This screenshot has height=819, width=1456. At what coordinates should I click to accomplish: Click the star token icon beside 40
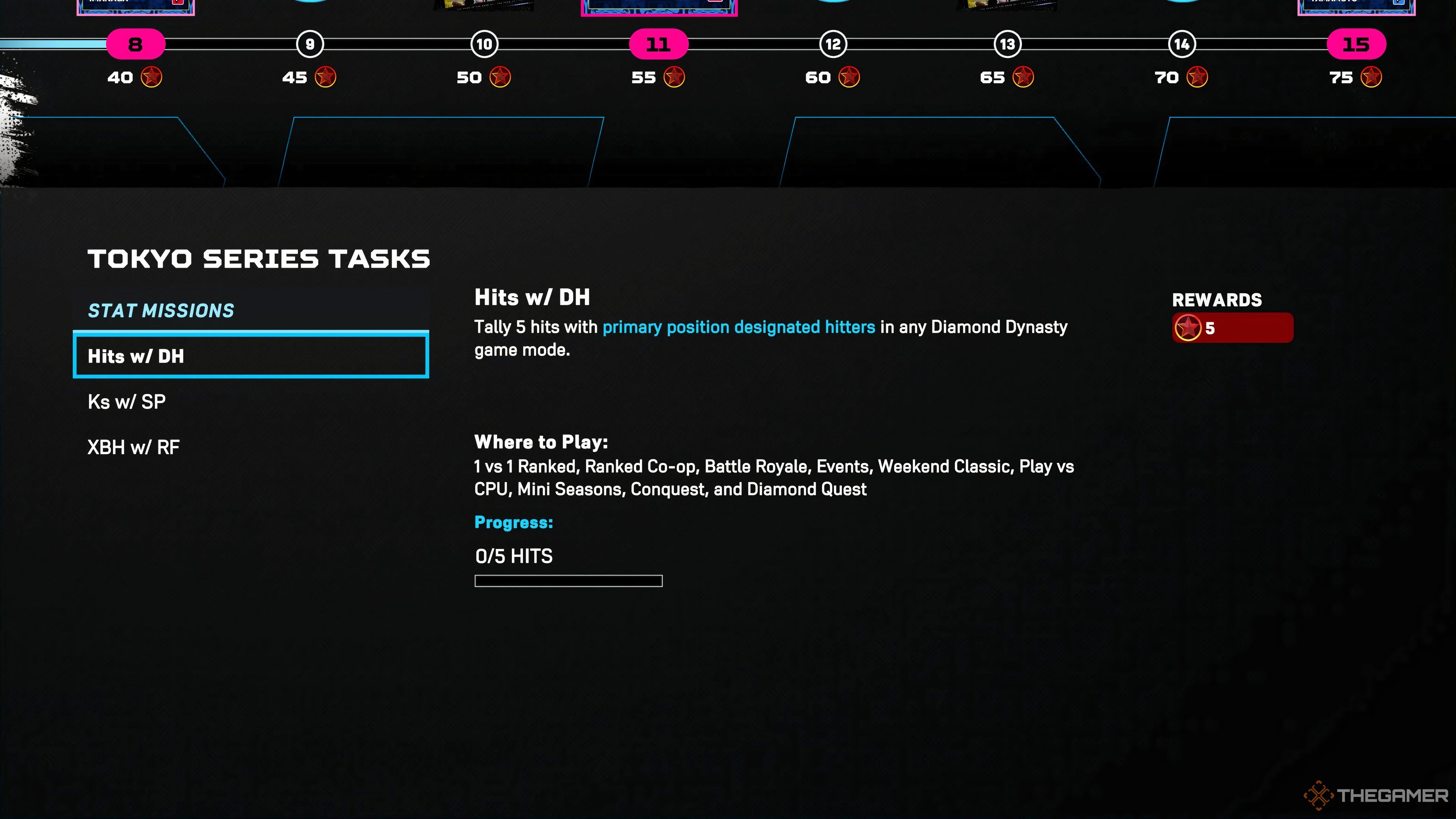[x=151, y=77]
